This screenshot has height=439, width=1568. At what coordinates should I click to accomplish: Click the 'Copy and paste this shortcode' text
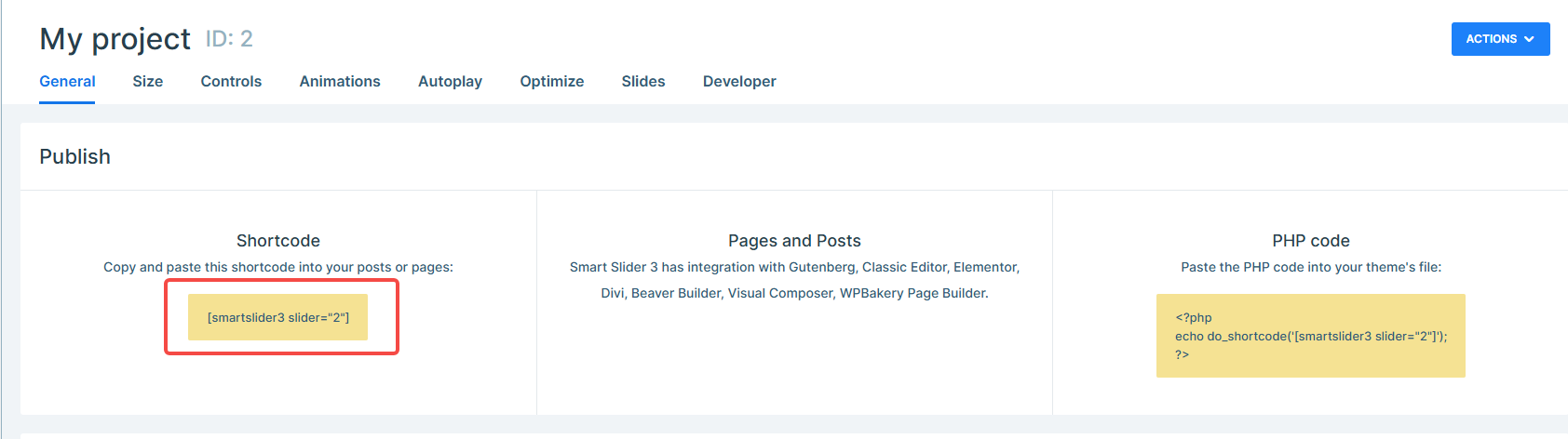[x=277, y=267]
